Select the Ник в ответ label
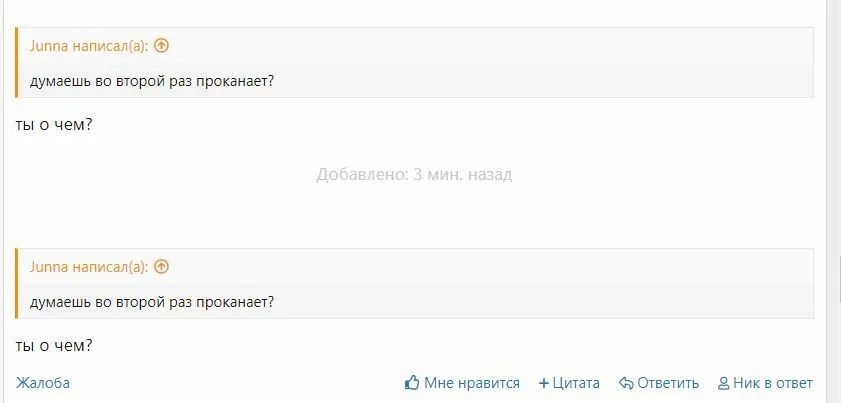841x403 pixels. (x=773, y=383)
